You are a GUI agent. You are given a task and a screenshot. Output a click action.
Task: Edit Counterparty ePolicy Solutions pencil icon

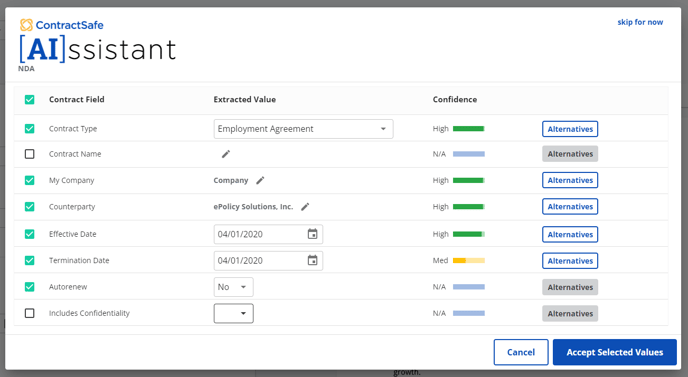click(x=305, y=207)
